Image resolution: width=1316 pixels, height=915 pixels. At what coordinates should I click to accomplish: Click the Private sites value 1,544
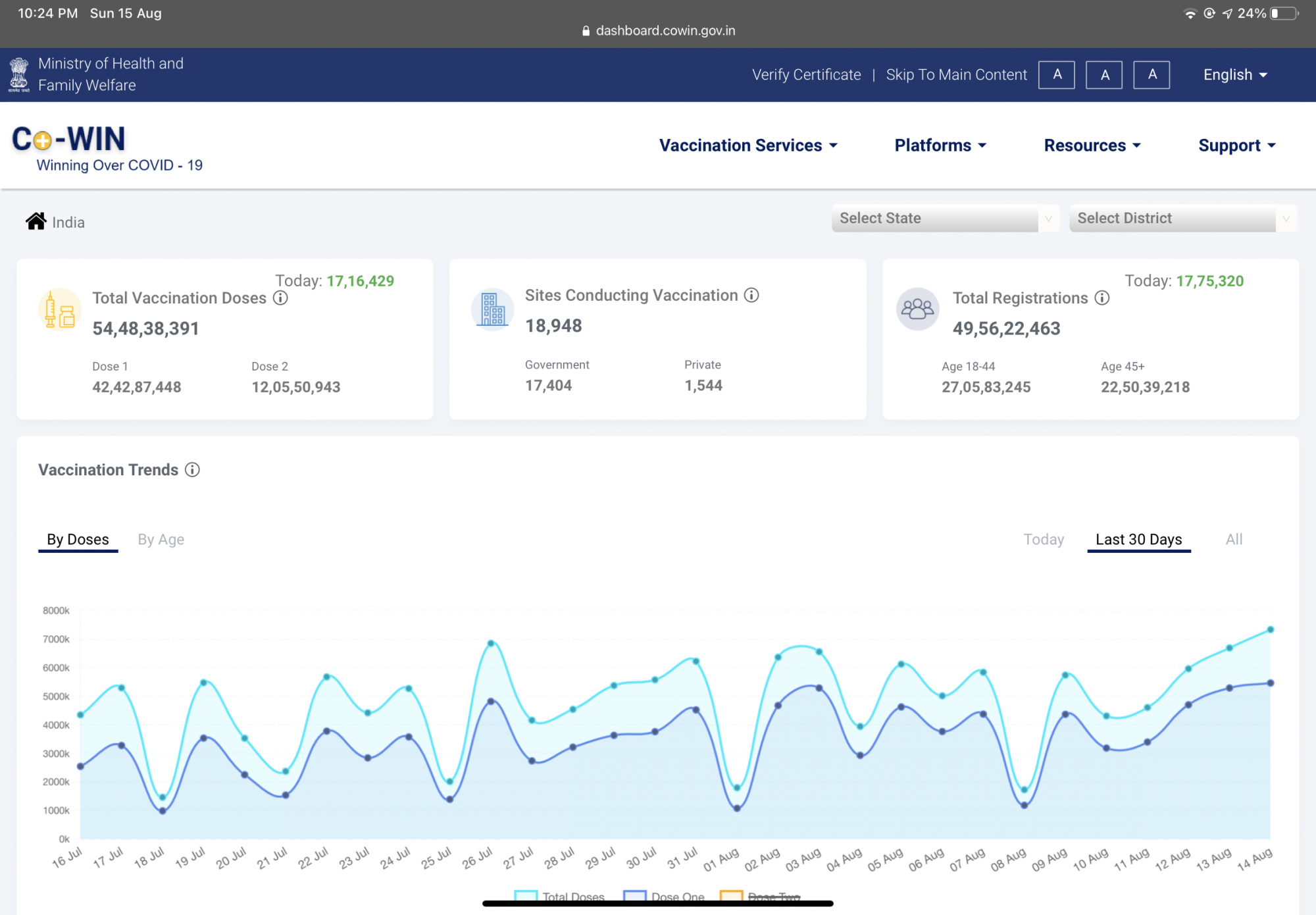click(703, 386)
